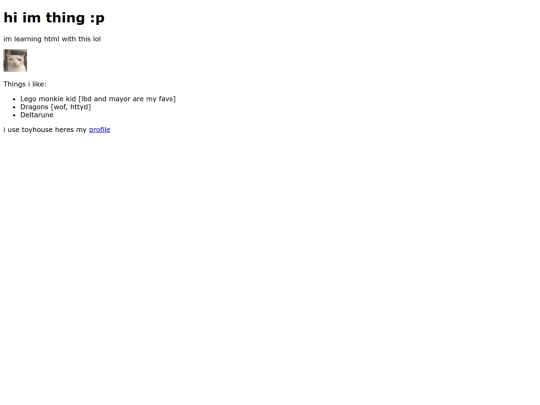Screen dimensions: 540x405
Task: Click the cat photo thumbnail
Action: click(x=15, y=61)
